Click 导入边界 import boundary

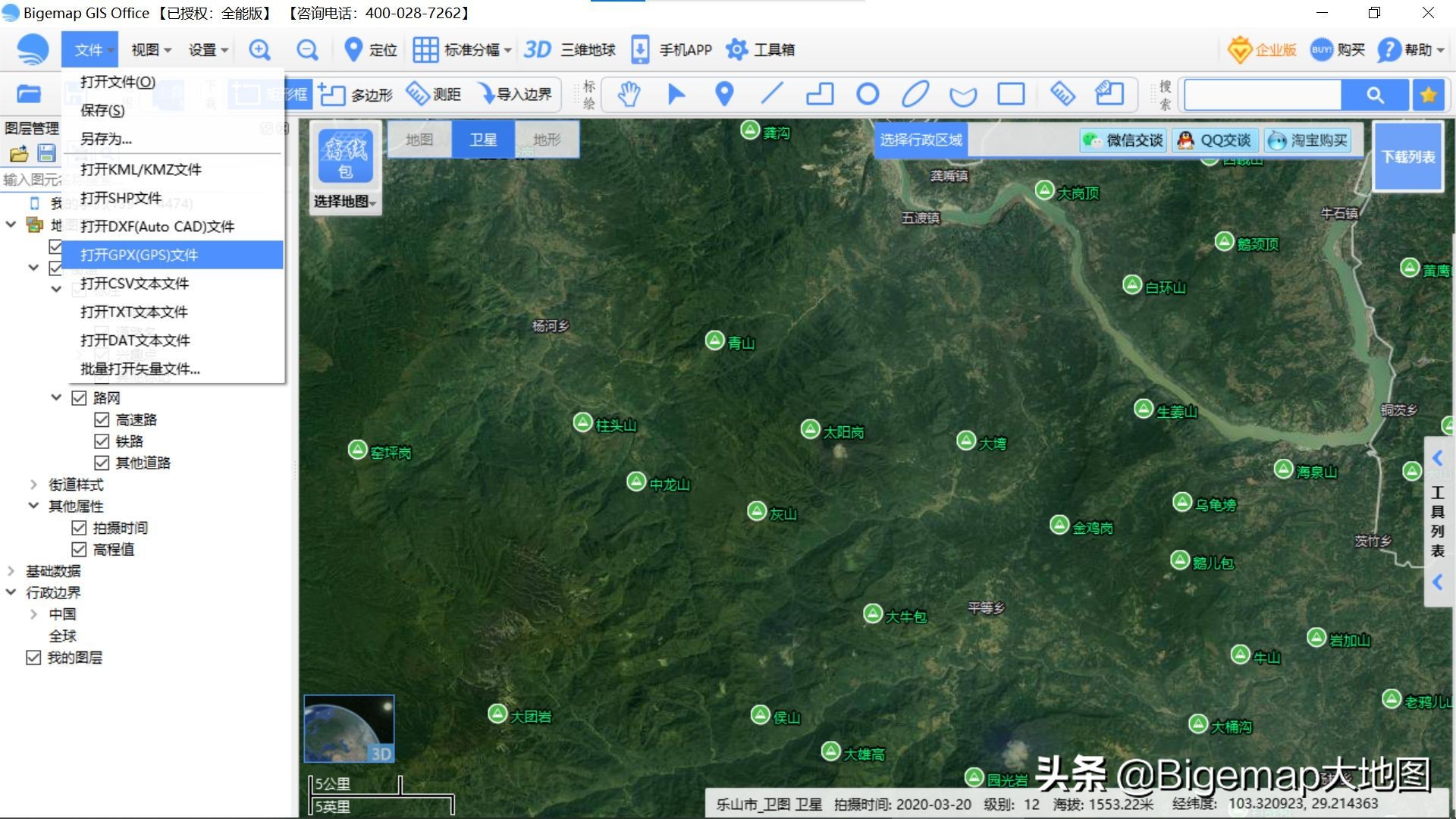515,94
